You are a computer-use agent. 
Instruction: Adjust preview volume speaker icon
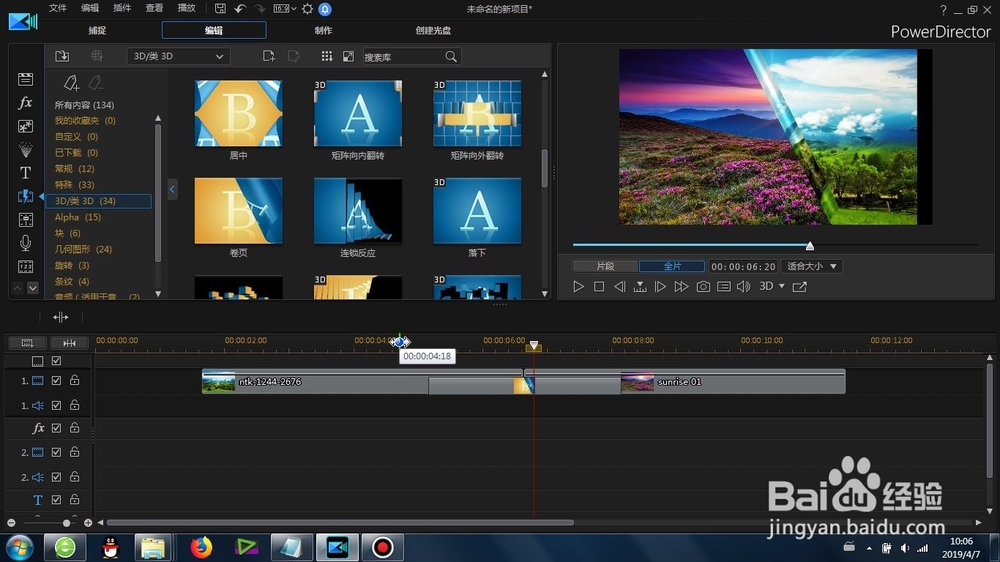click(744, 286)
